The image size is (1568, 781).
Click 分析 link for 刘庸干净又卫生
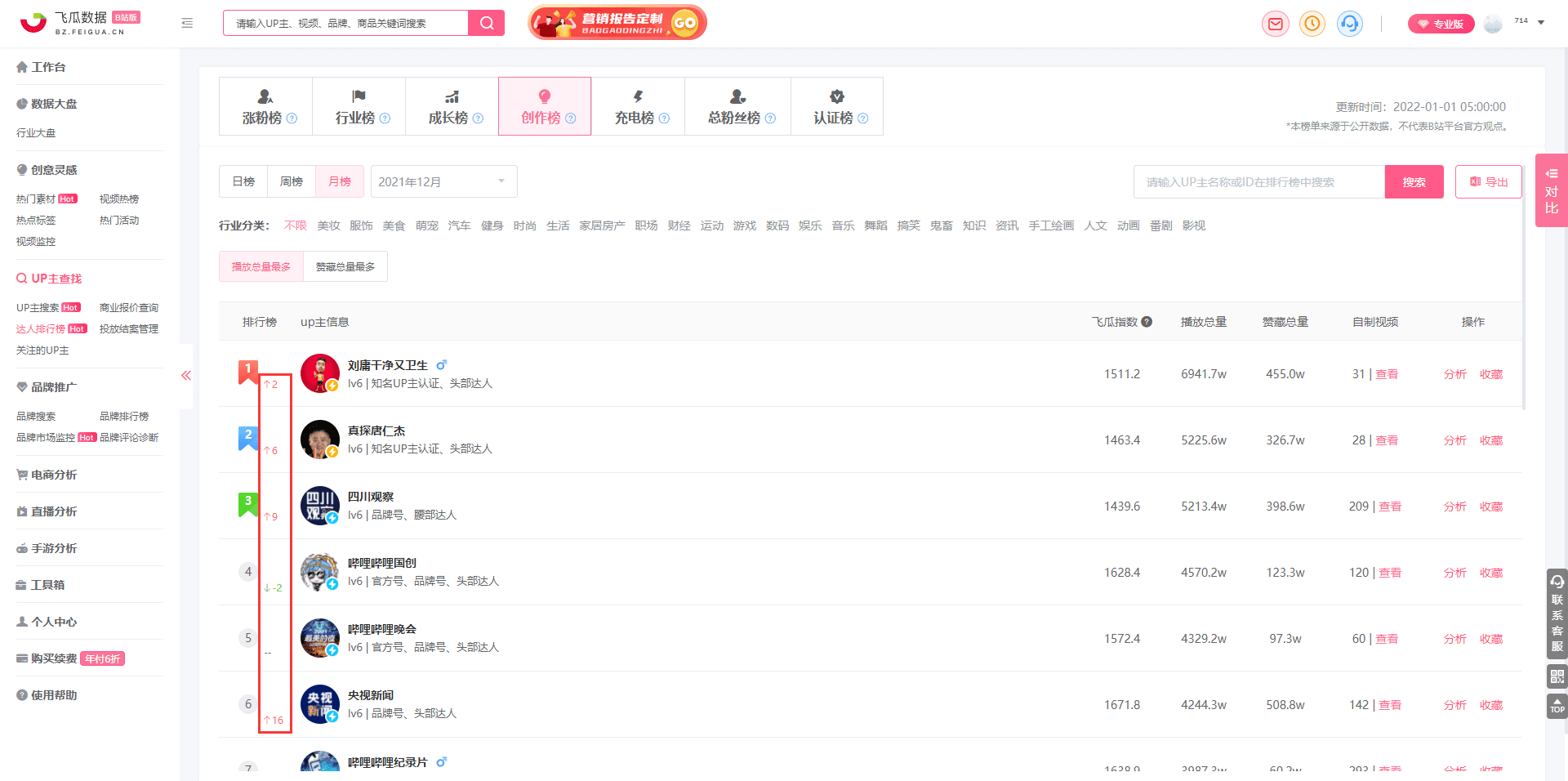[x=1455, y=374]
